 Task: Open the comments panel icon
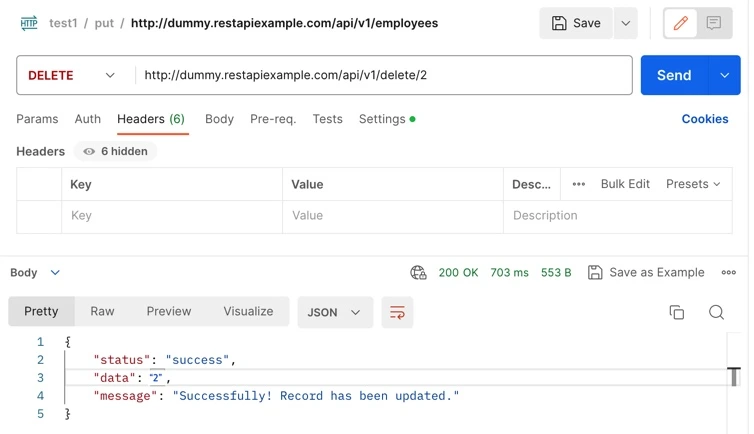[714, 23]
